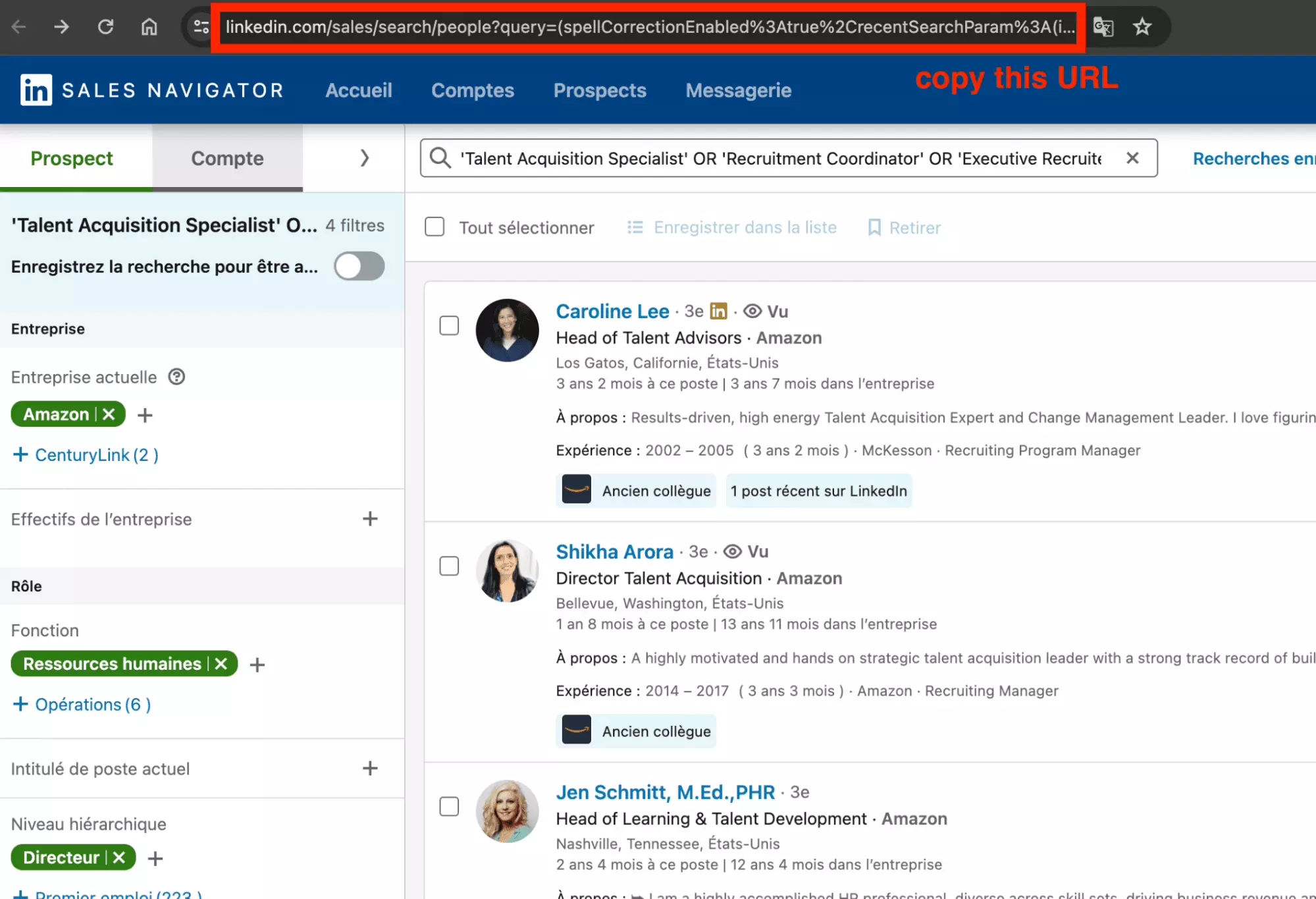Click the keyword search input field
Image resolution: width=1316 pixels, height=899 pixels.
pos(780,158)
